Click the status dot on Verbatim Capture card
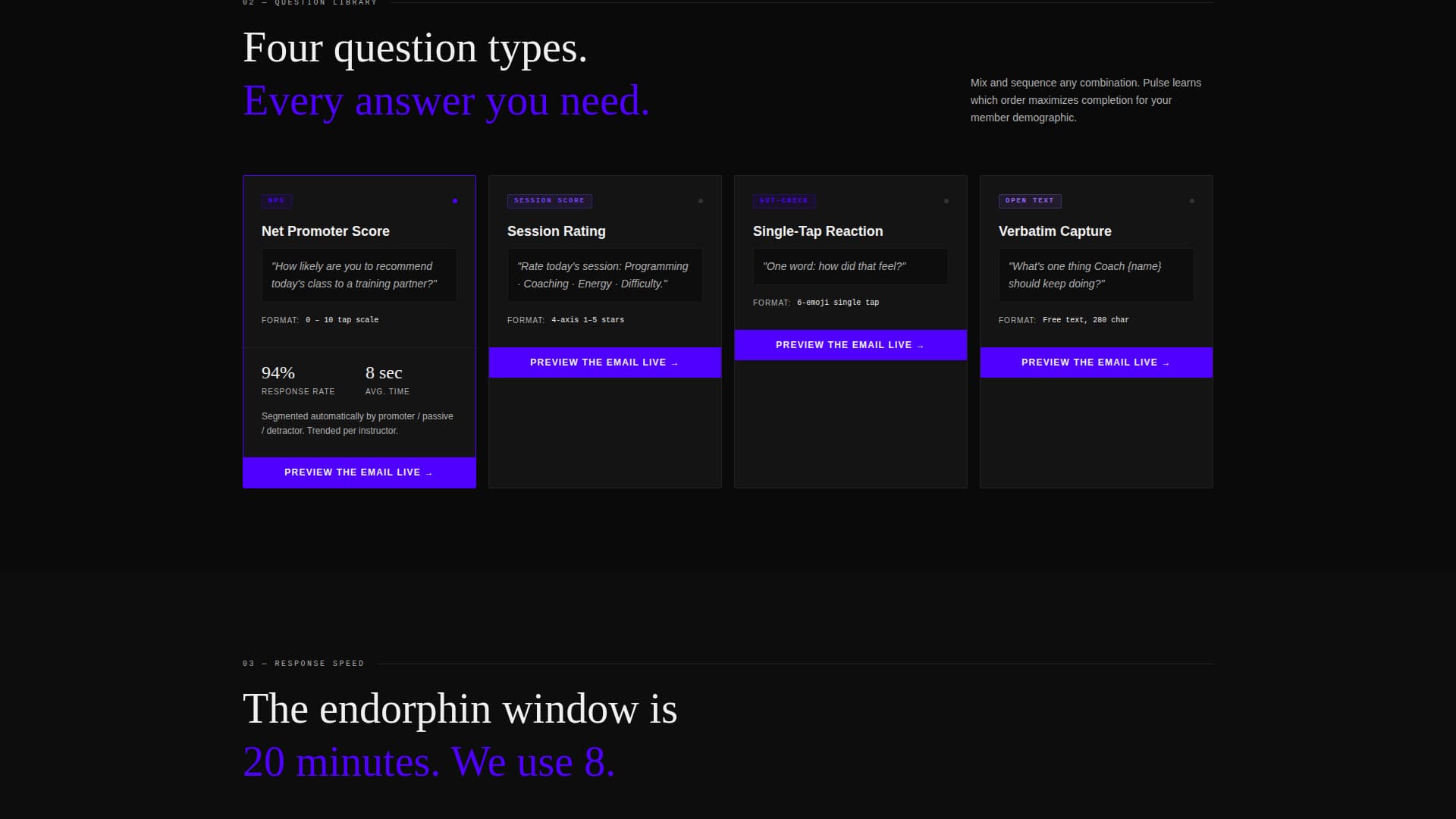This screenshot has width=1456, height=819. pyautogui.click(x=1192, y=201)
